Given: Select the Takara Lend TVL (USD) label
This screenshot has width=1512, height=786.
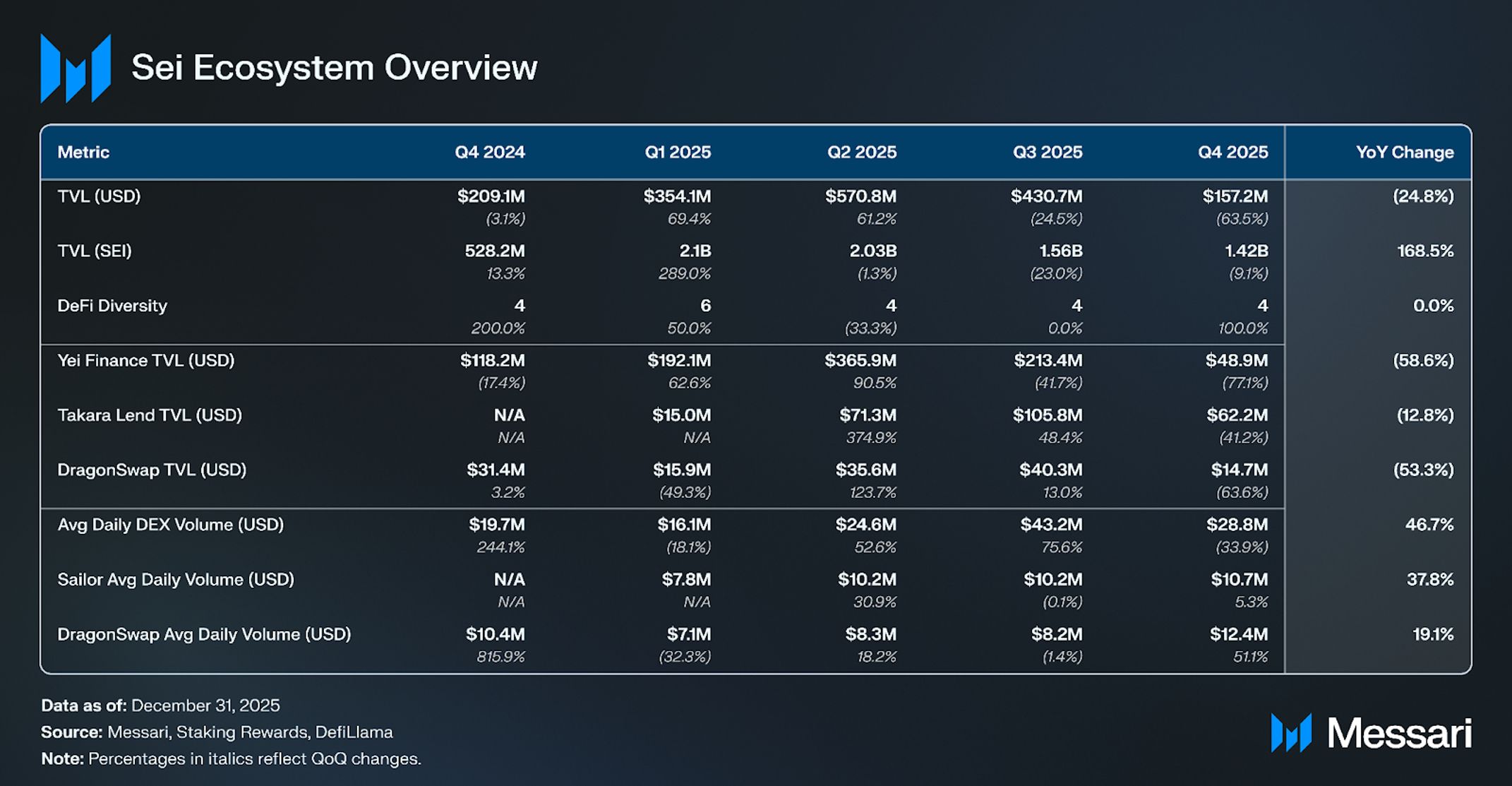Looking at the screenshot, I should (x=150, y=415).
